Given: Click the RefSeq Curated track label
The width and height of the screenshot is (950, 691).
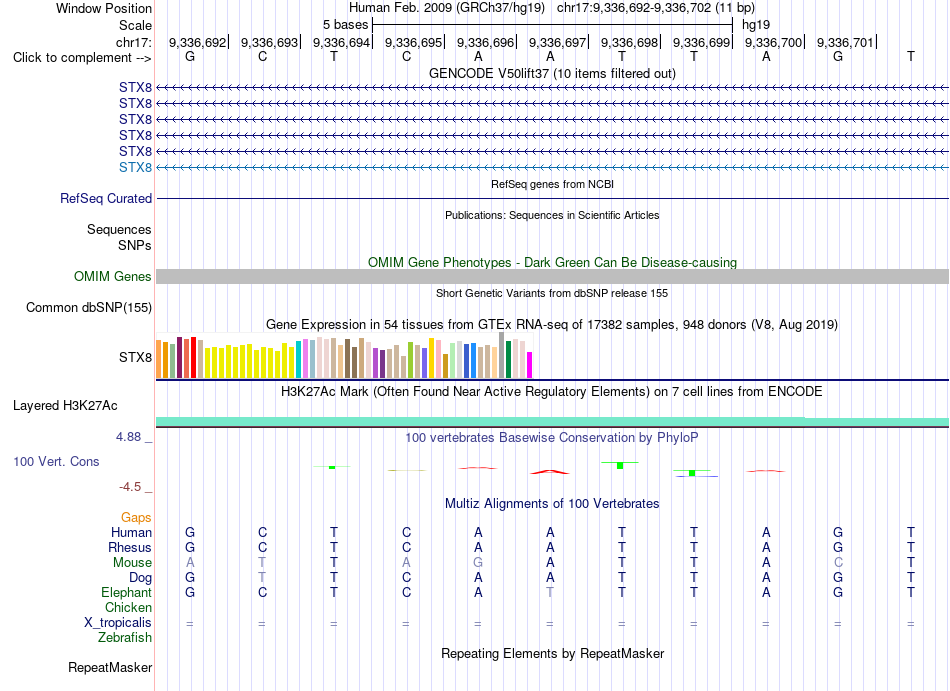Looking at the screenshot, I should [x=106, y=199].
